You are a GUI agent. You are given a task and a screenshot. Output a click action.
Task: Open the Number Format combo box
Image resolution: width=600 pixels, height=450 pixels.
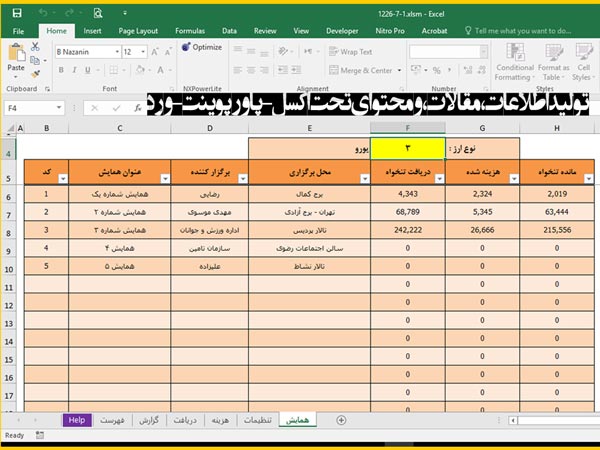click(x=448, y=52)
